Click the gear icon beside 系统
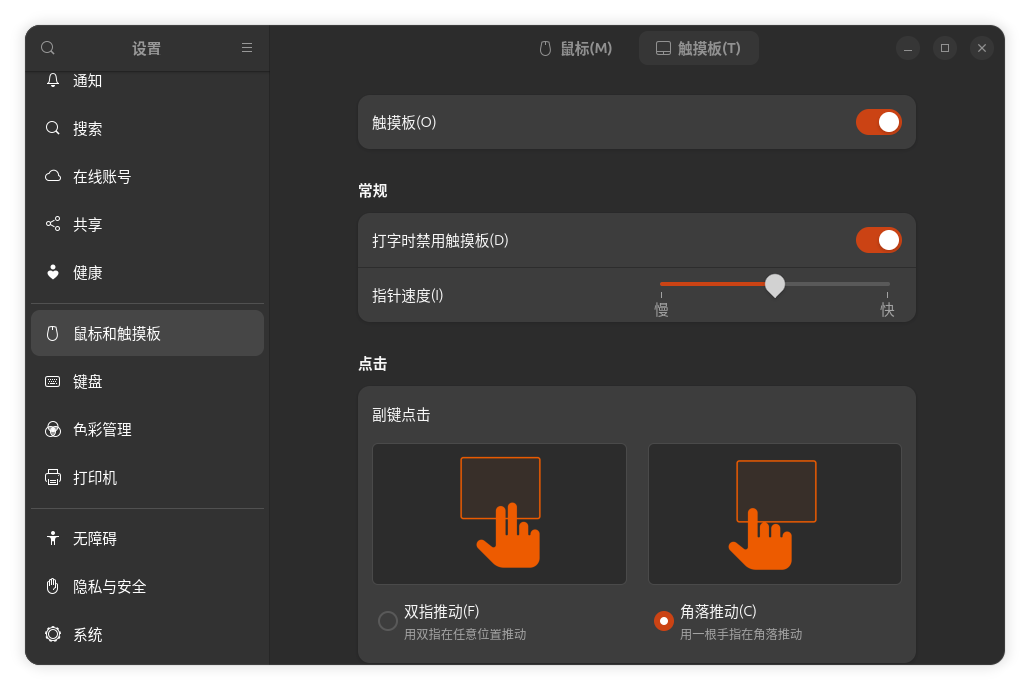This screenshot has width=1030, height=690. coord(53,634)
